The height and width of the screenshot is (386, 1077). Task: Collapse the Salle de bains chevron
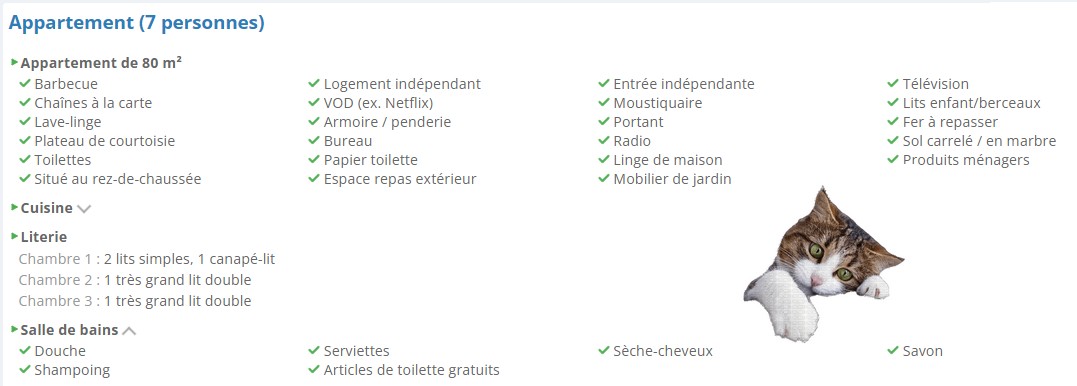click(129, 331)
